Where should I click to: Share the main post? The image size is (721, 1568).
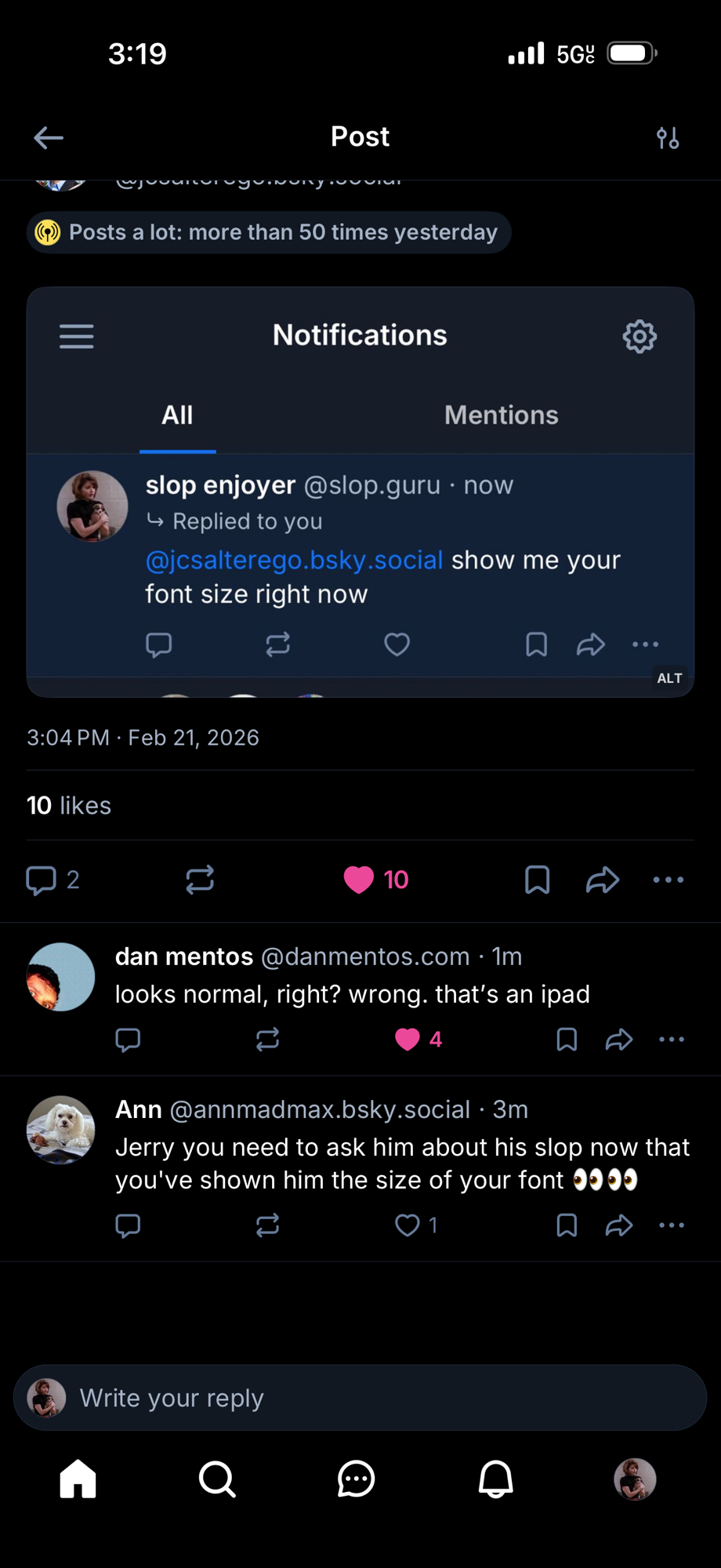pyautogui.click(x=602, y=880)
